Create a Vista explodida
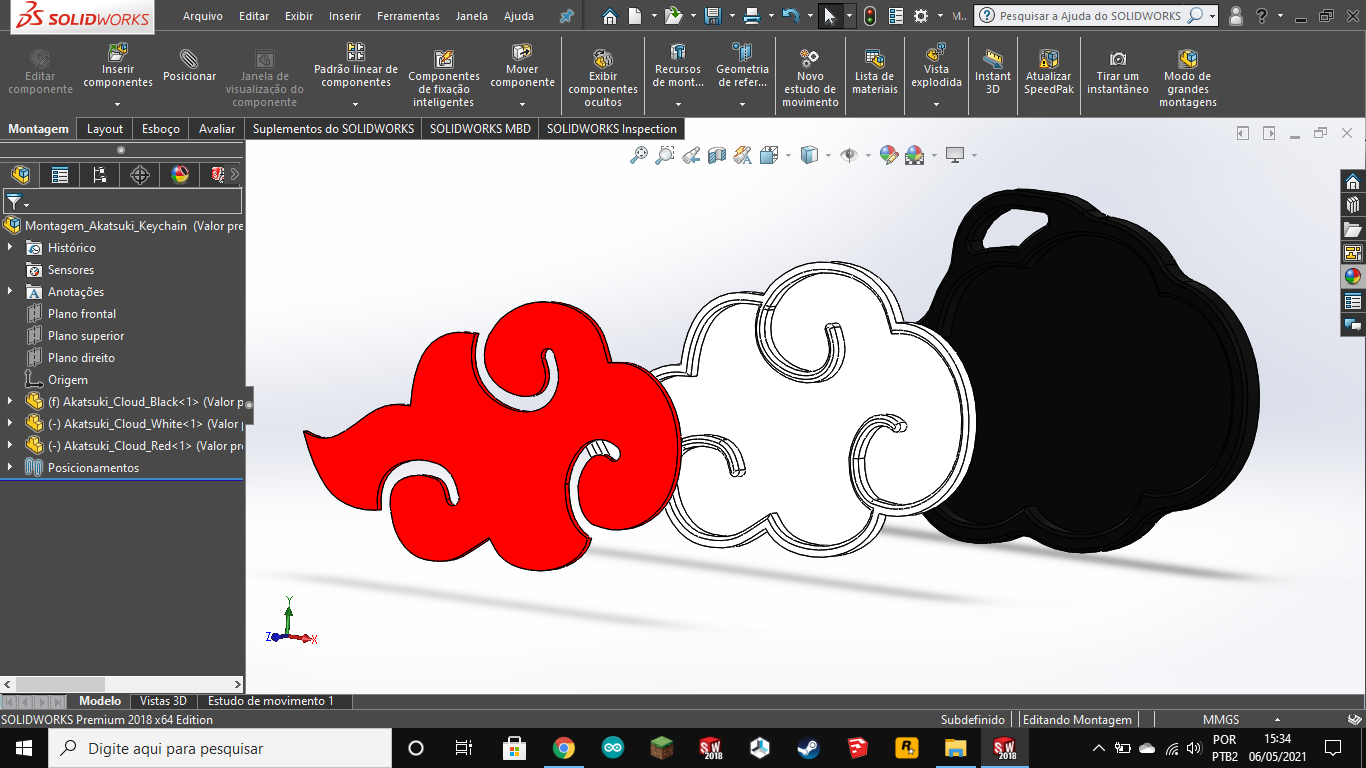 click(x=936, y=66)
